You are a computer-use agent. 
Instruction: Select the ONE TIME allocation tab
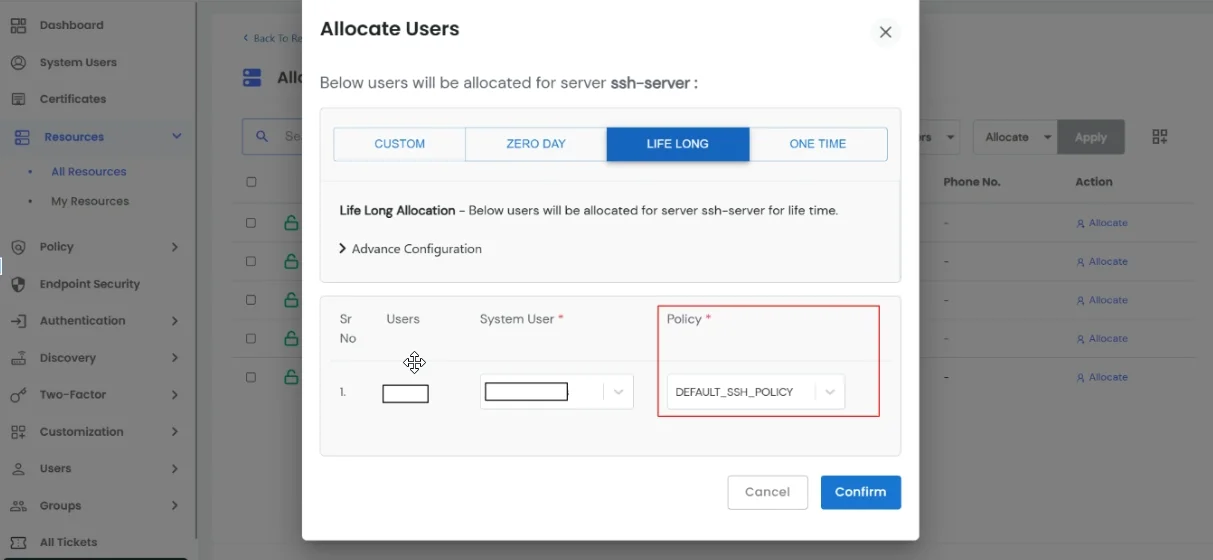pyautogui.click(x=818, y=144)
